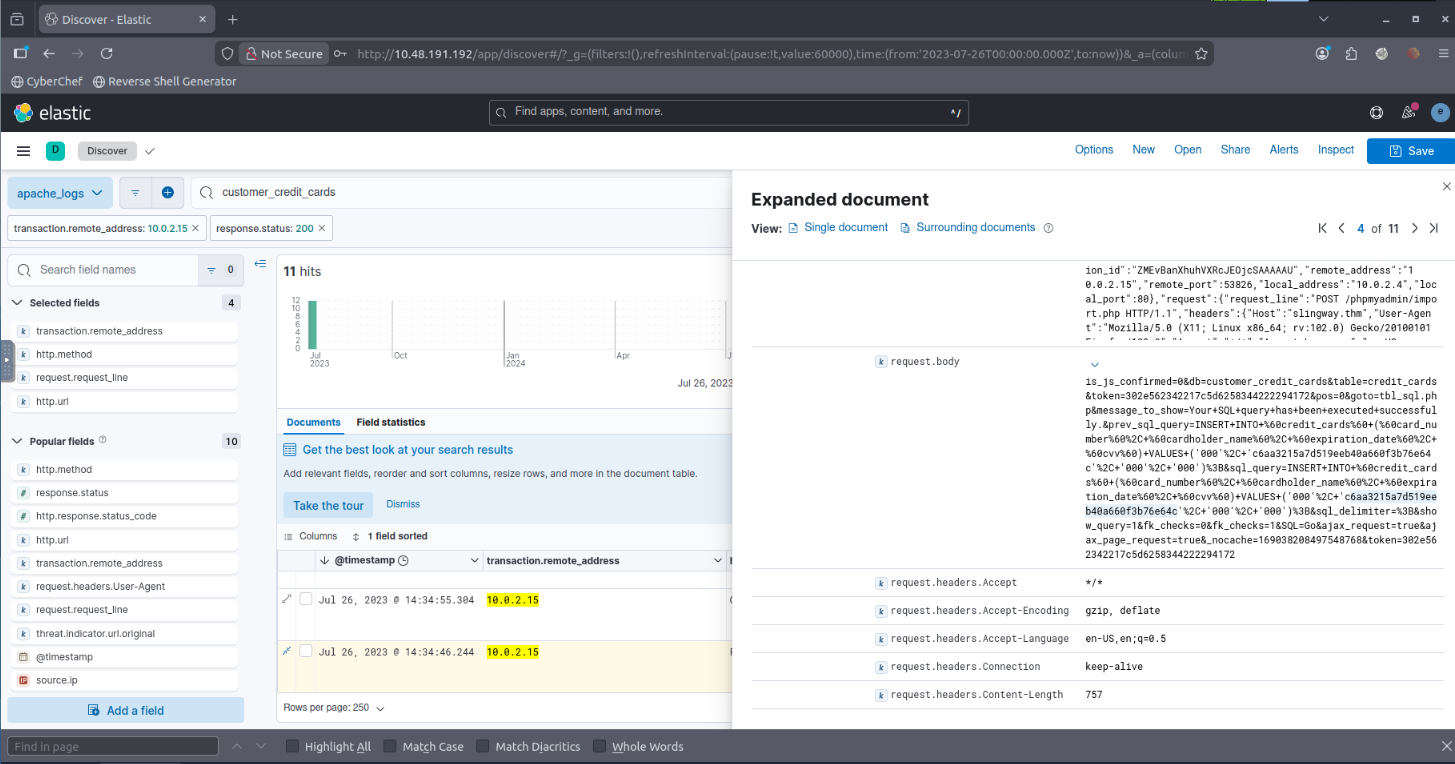
Task: Open the apache_logs data view dropdown
Action: coord(60,193)
